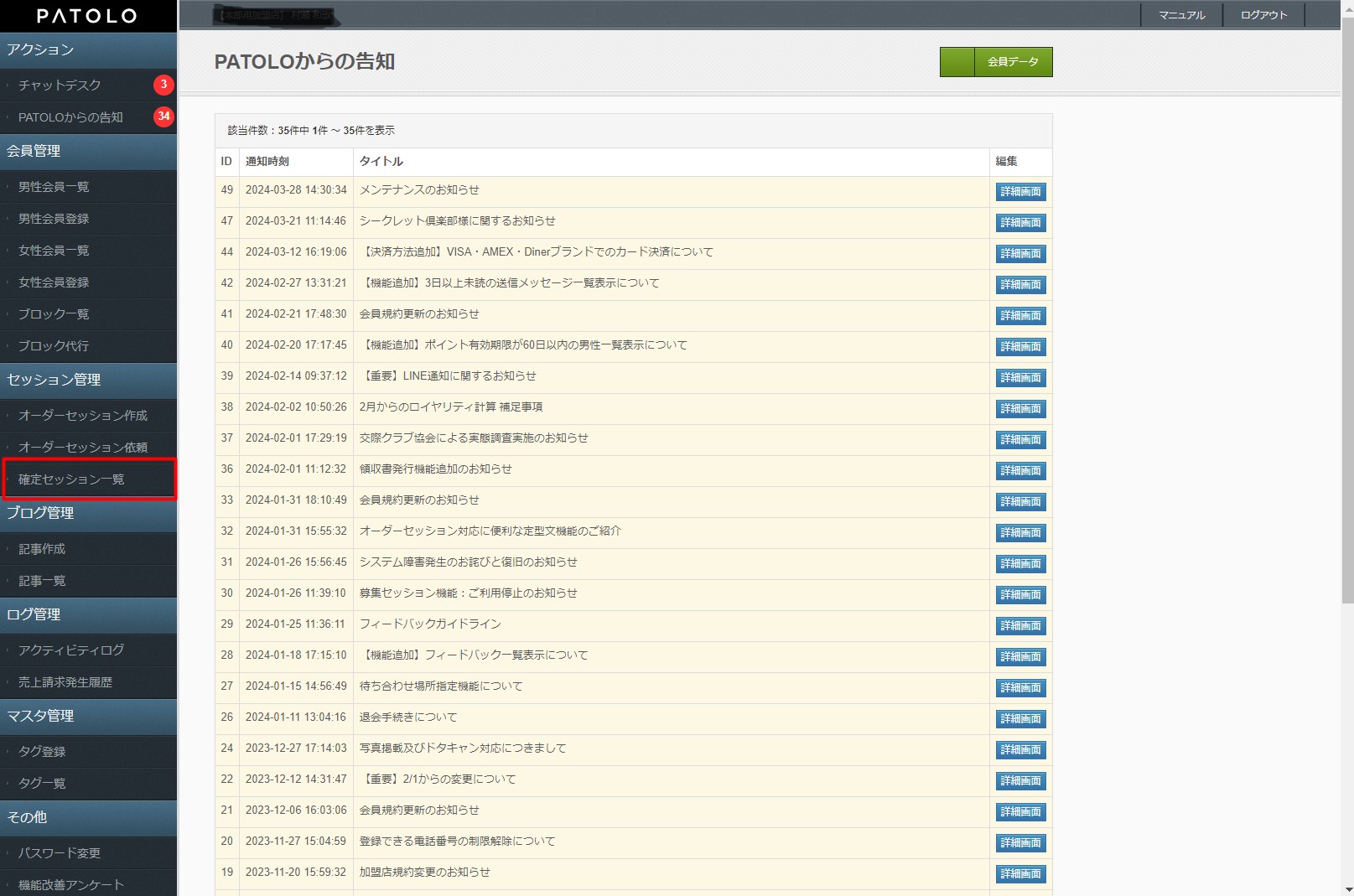Viewport: 1354px width, 896px height.
Task: Go to 記事作成 under ブログ管理
Action: [x=88, y=548]
